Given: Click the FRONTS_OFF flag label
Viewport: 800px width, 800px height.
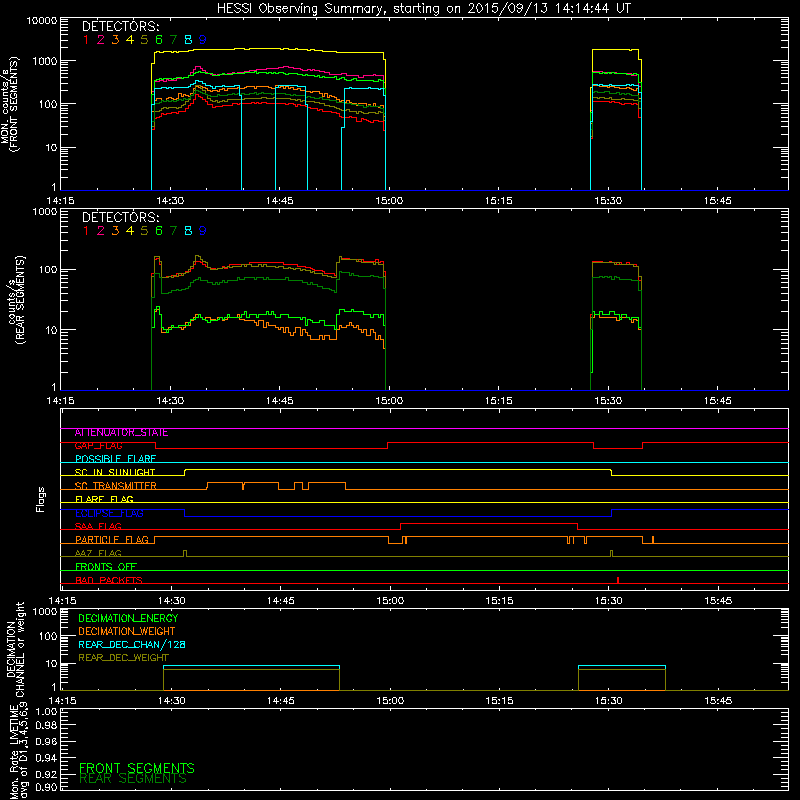Looking at the screenshot, I should pos(106,567).
